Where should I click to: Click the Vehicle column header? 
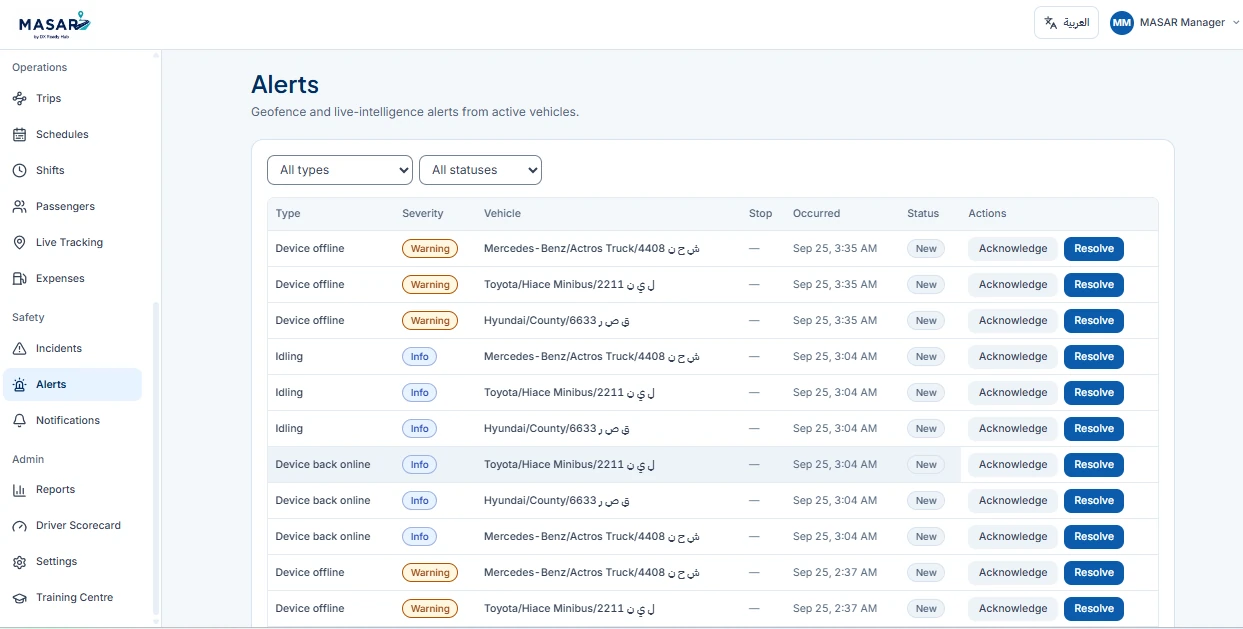click(502, 213)
